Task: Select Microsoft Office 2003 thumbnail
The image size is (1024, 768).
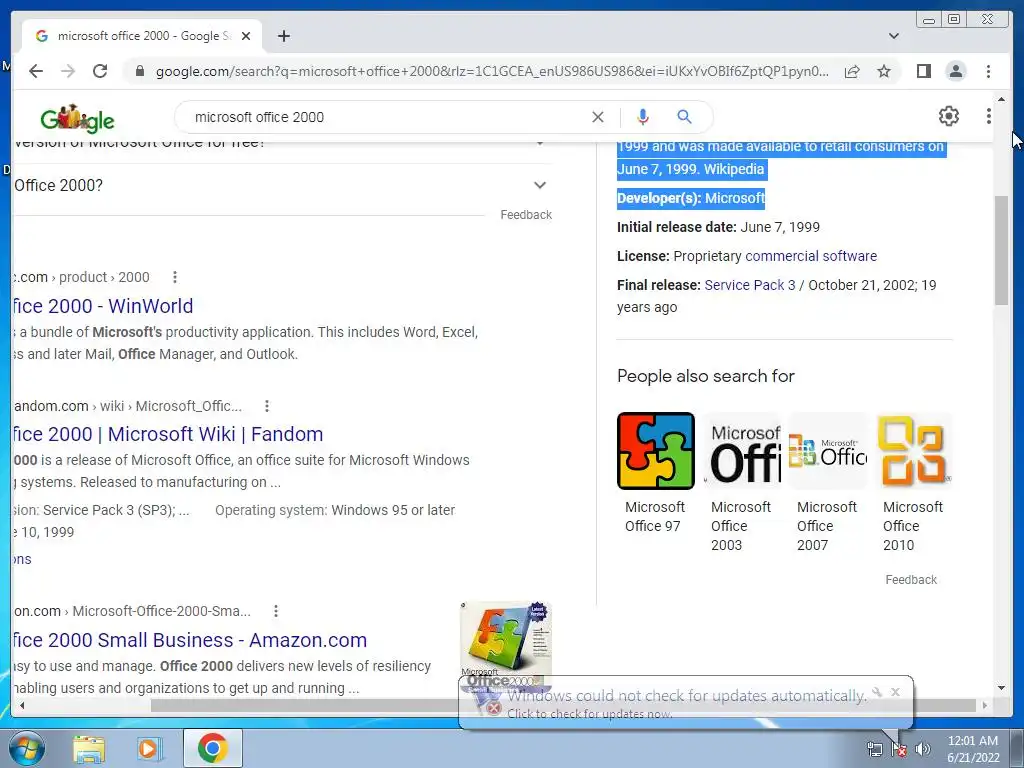Action: click(x=742, y=451)
